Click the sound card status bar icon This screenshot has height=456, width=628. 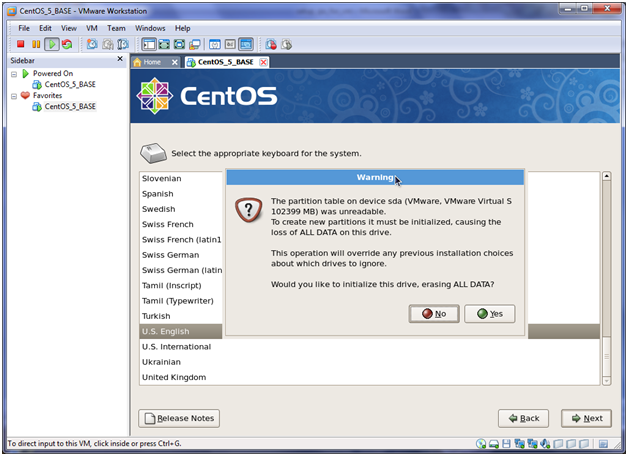545,443
